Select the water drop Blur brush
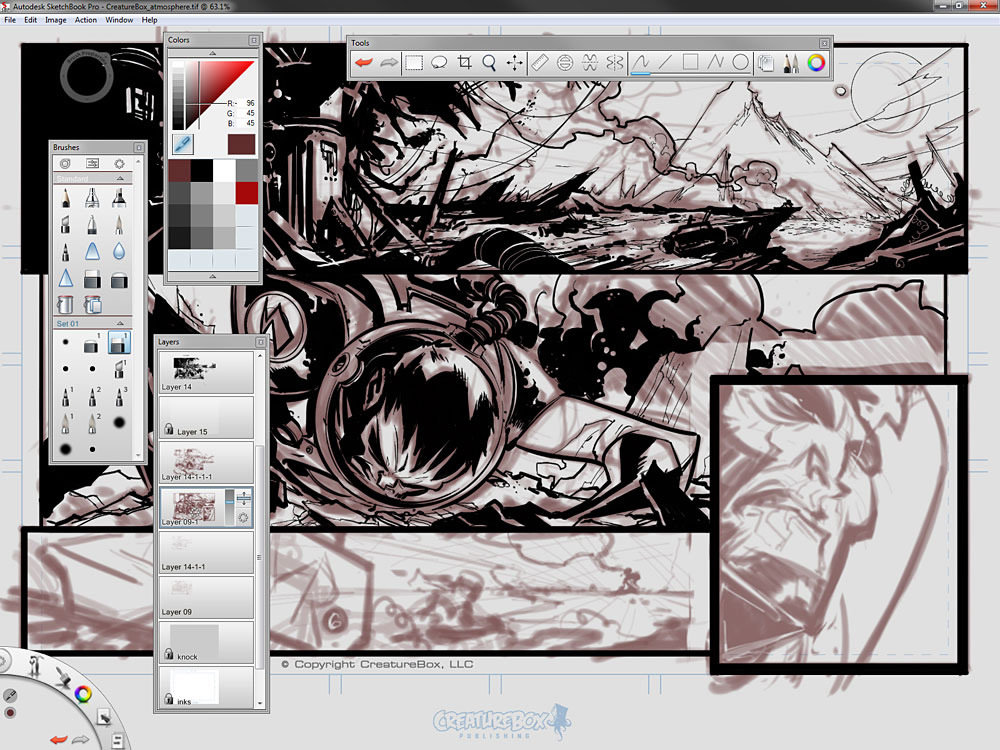The width and height of the screenshot is (1000, 750). 119,251
